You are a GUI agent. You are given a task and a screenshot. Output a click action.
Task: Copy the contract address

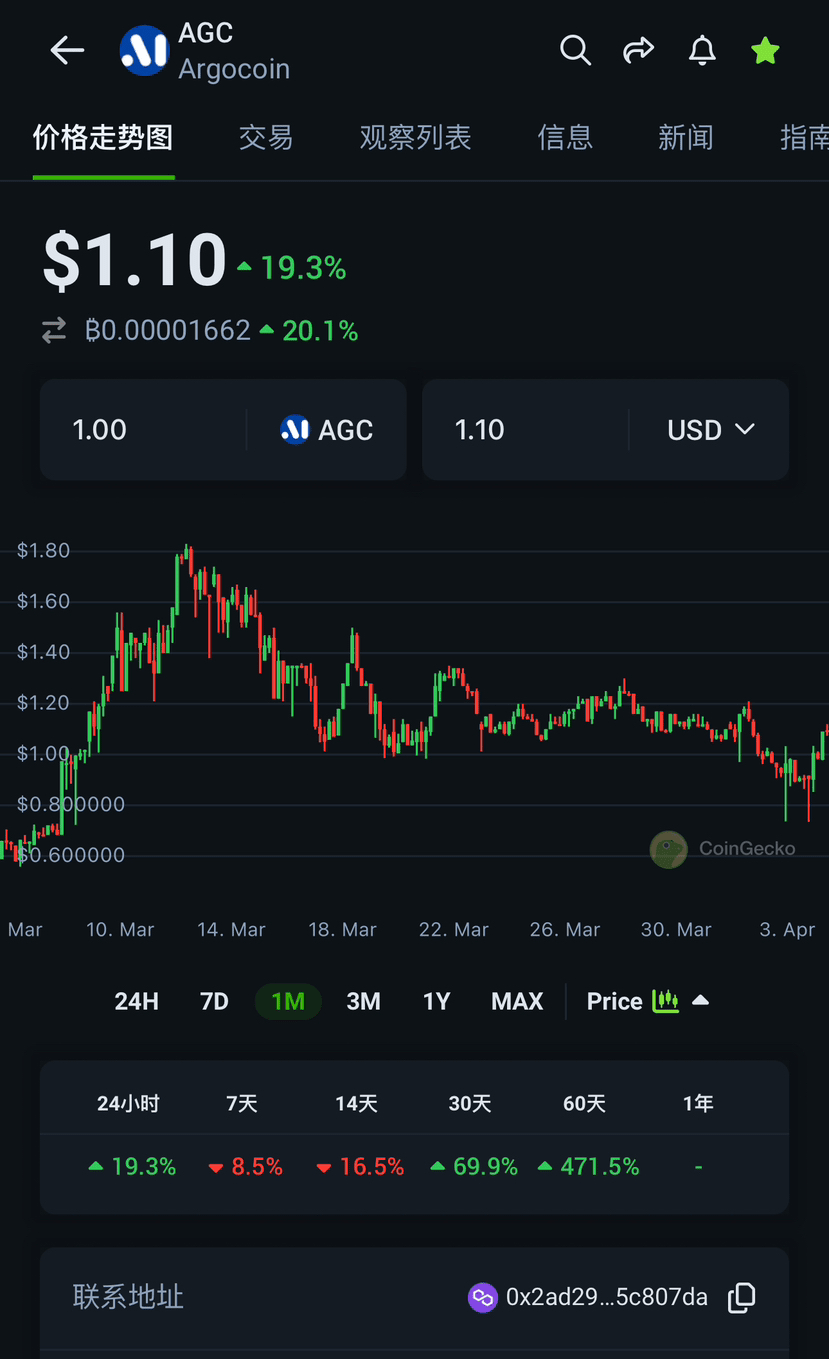click(x=741, y=1298)
